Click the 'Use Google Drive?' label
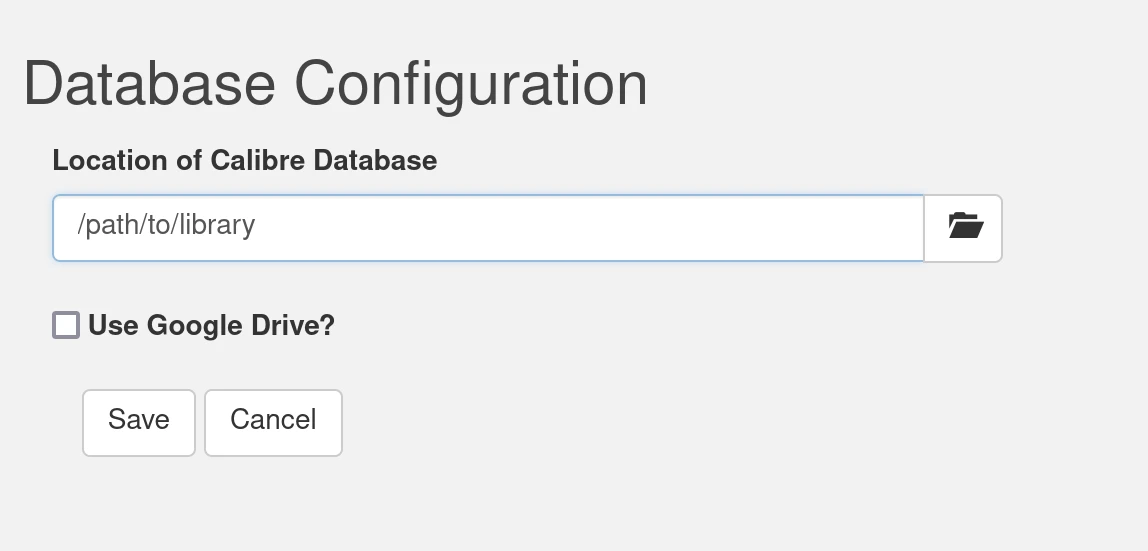 [x=211, y=325]
